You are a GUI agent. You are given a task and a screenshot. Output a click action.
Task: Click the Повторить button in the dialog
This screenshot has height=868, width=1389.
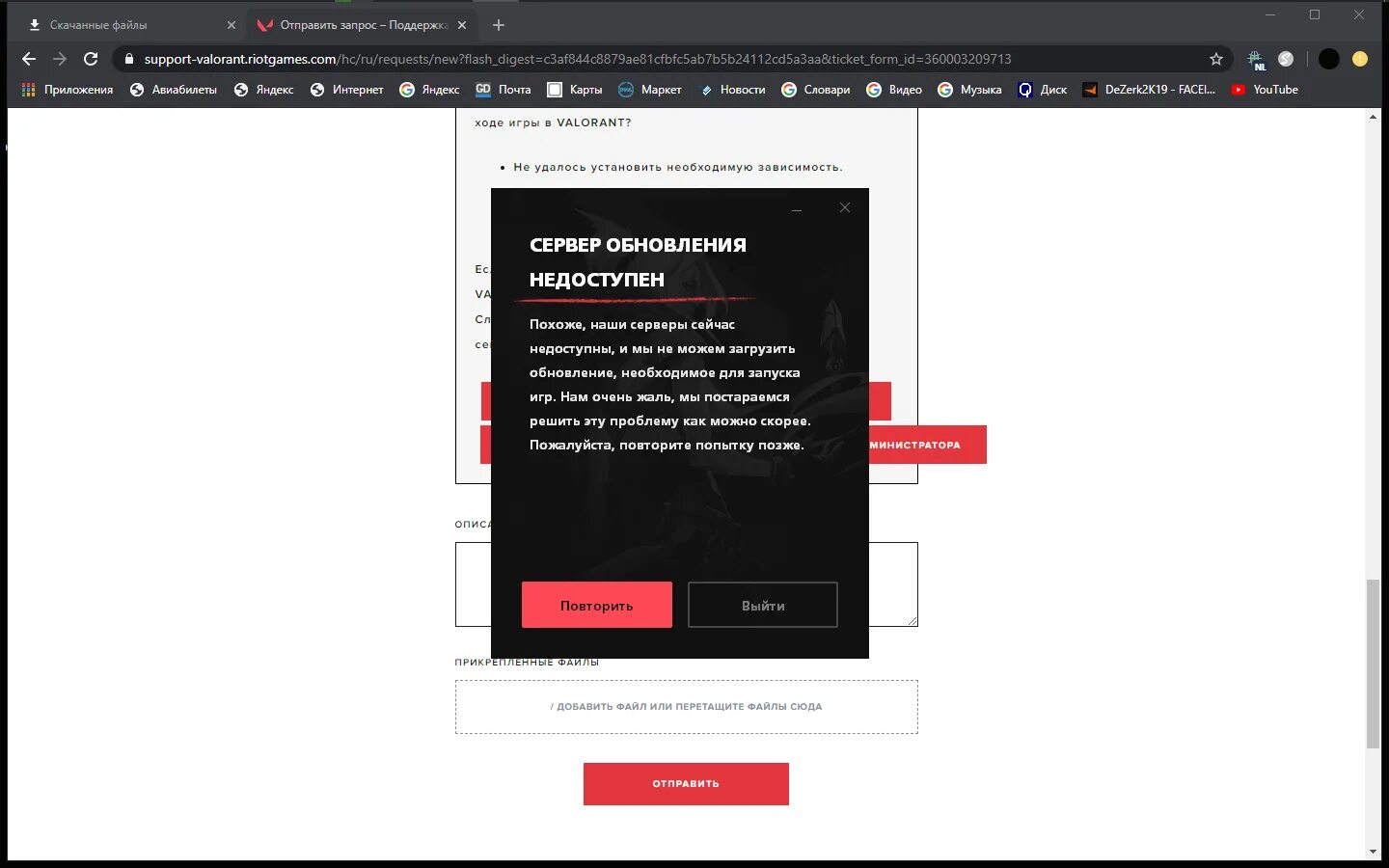pyautogui.click(x=597, y=605)
